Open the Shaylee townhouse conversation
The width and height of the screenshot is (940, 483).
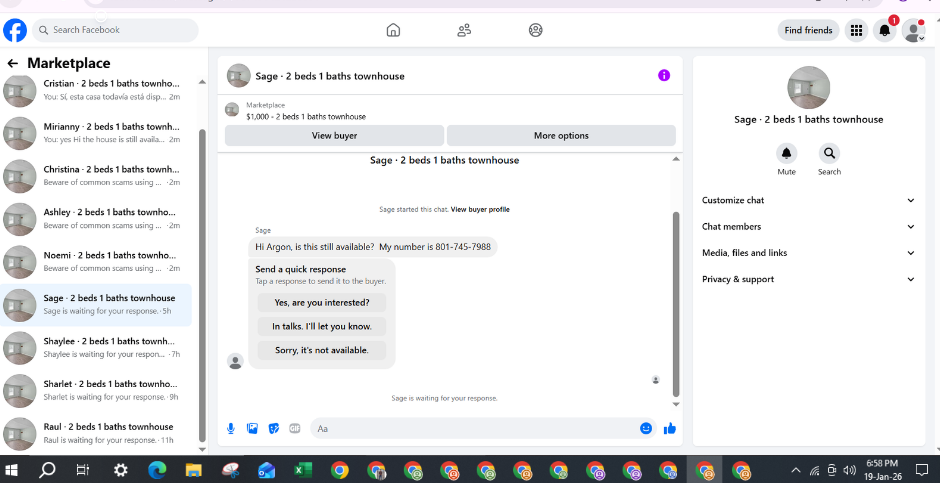coord(98,348)
